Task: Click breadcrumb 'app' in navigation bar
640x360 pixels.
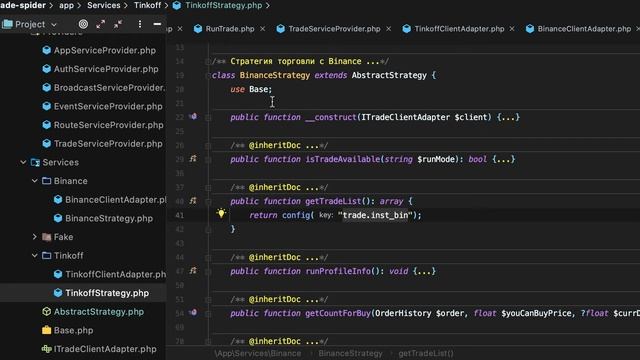Action: pos(66,6)
